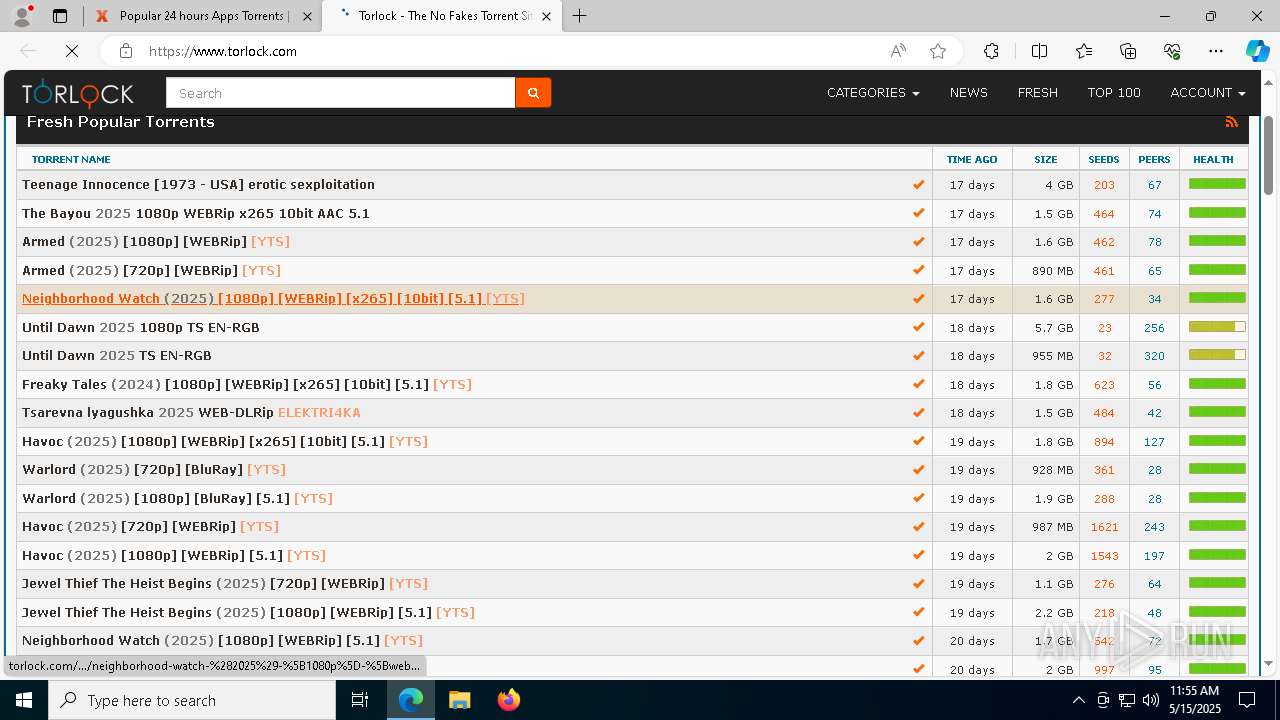
Task: Click the Torlock logo
Action: (x=78, y=93)
